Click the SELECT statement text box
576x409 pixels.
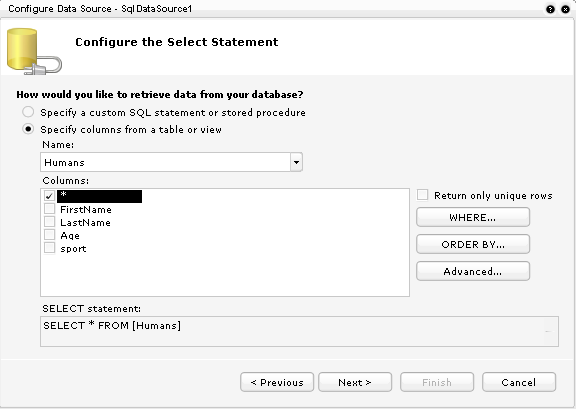point(299,331)
